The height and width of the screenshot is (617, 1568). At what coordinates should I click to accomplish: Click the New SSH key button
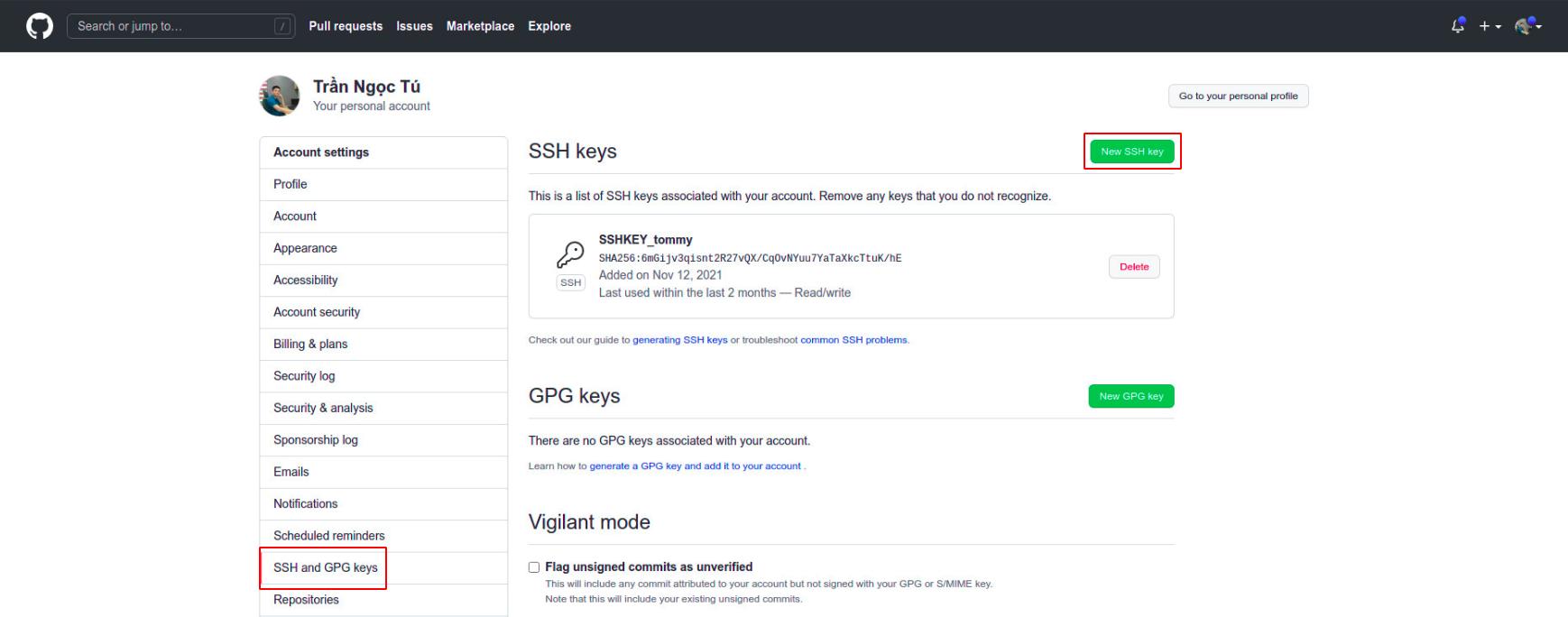coord(1132,152)
